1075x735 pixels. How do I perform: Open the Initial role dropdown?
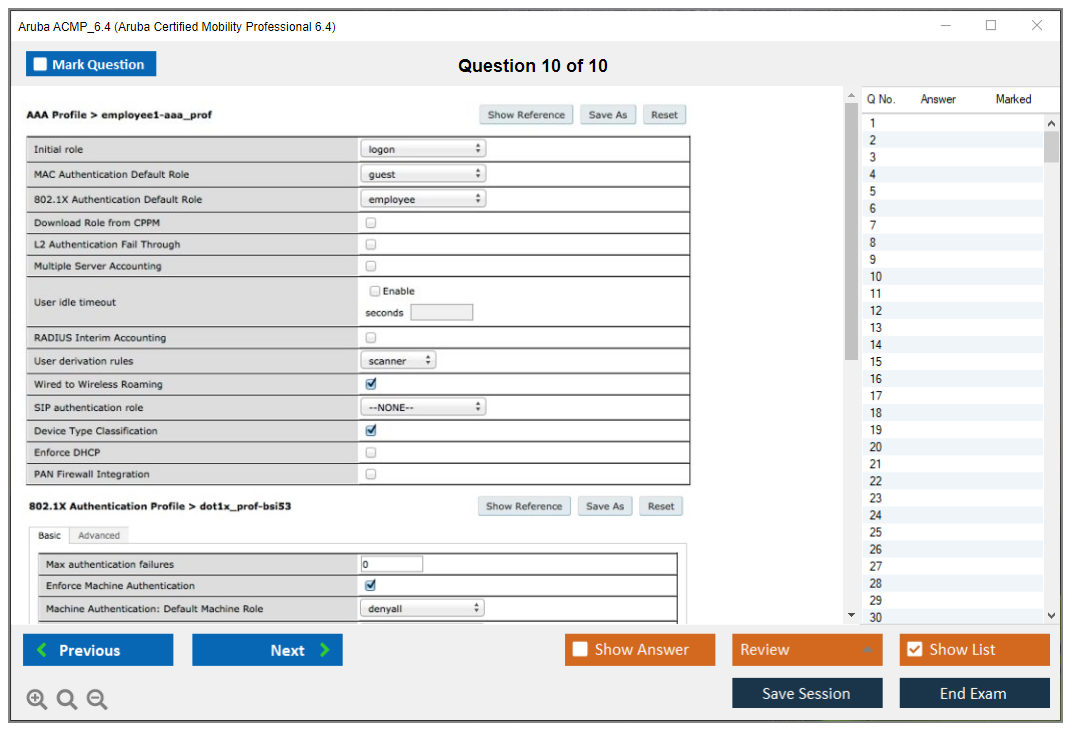(x=422, y=149)
